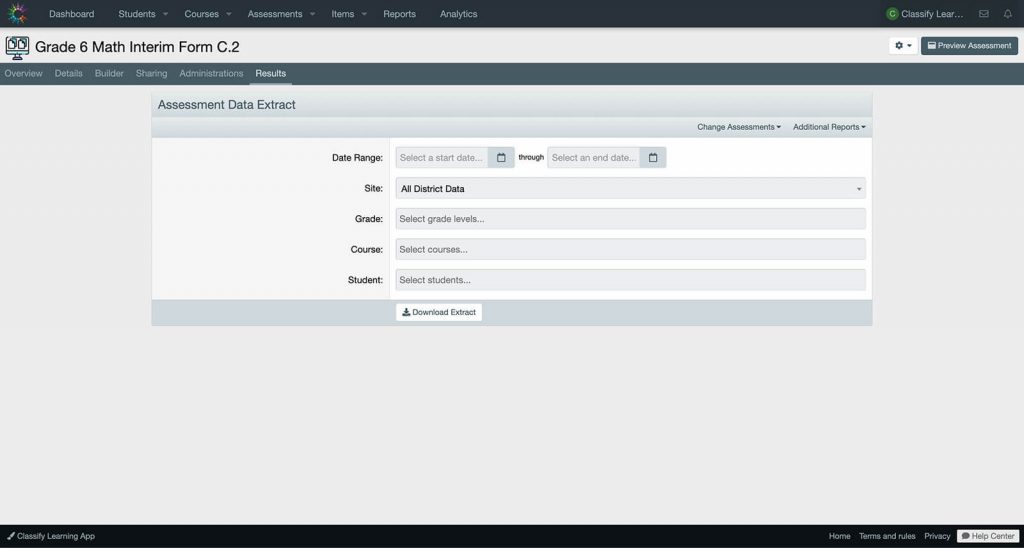The width and height of the screenshot is (1024, 548).
Task: Open the Help Center button
Action: (987, 536)
